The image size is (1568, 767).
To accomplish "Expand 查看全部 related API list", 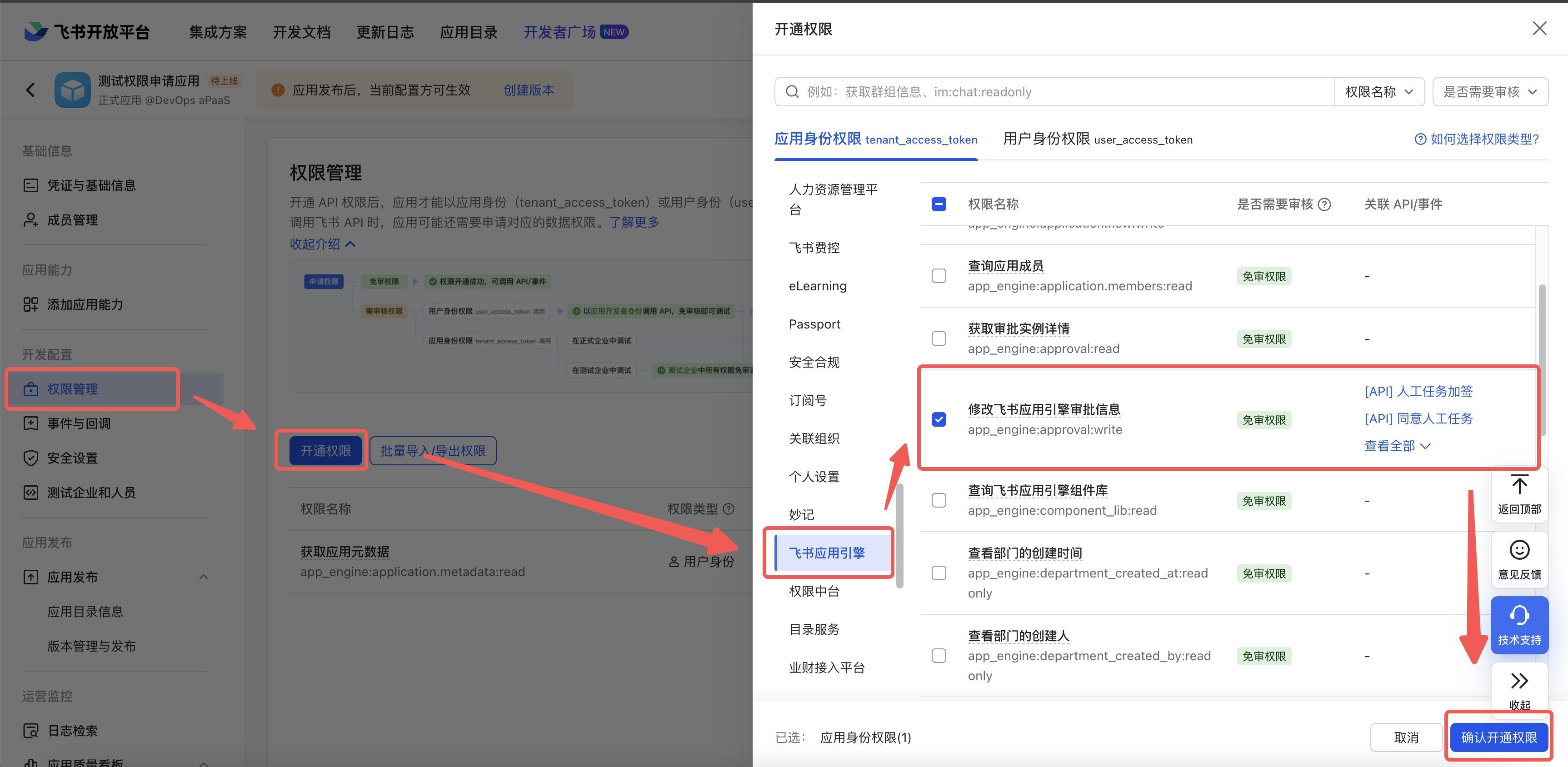I will coord(1397,446).
